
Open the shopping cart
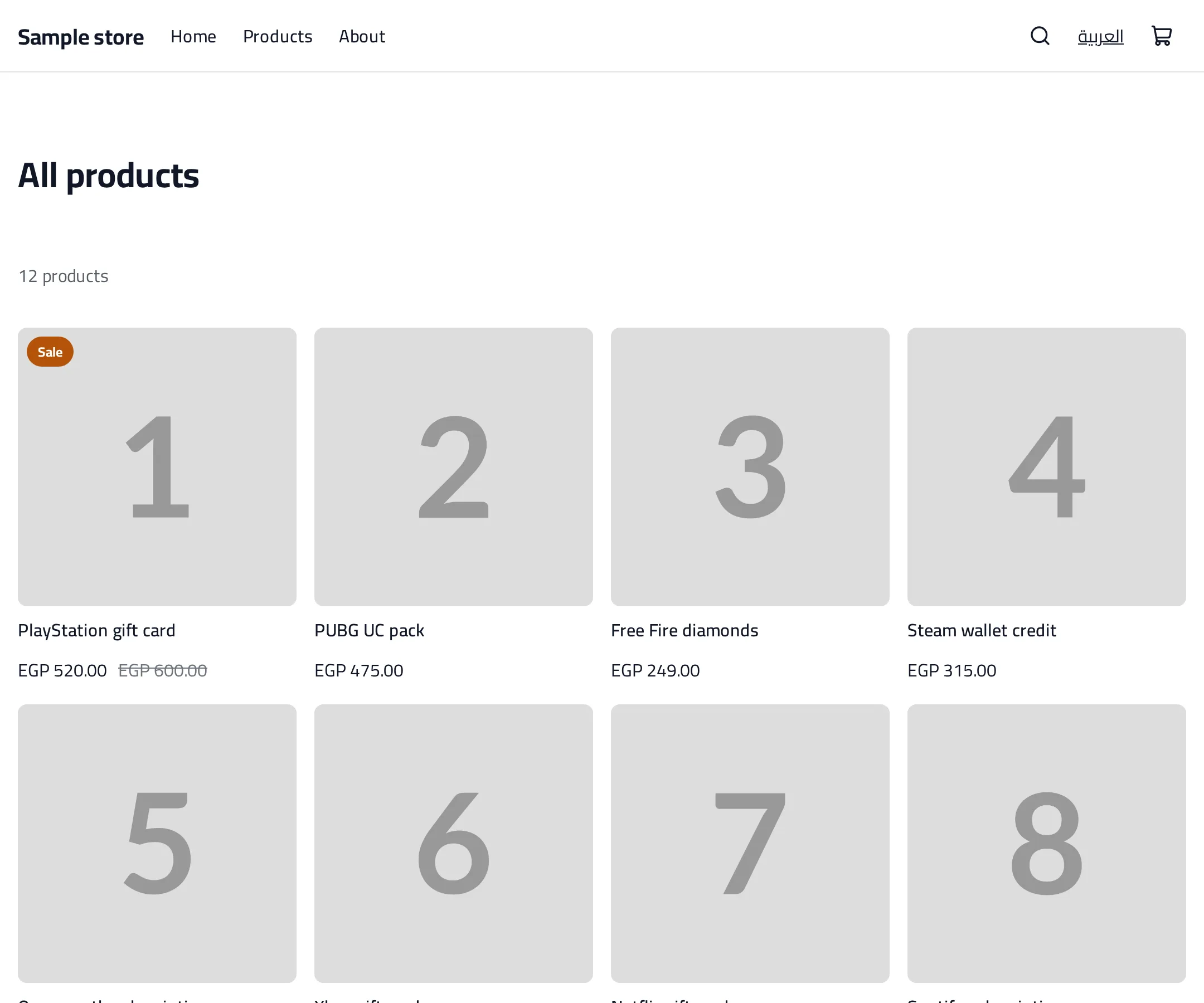(x=1162, y=36)
